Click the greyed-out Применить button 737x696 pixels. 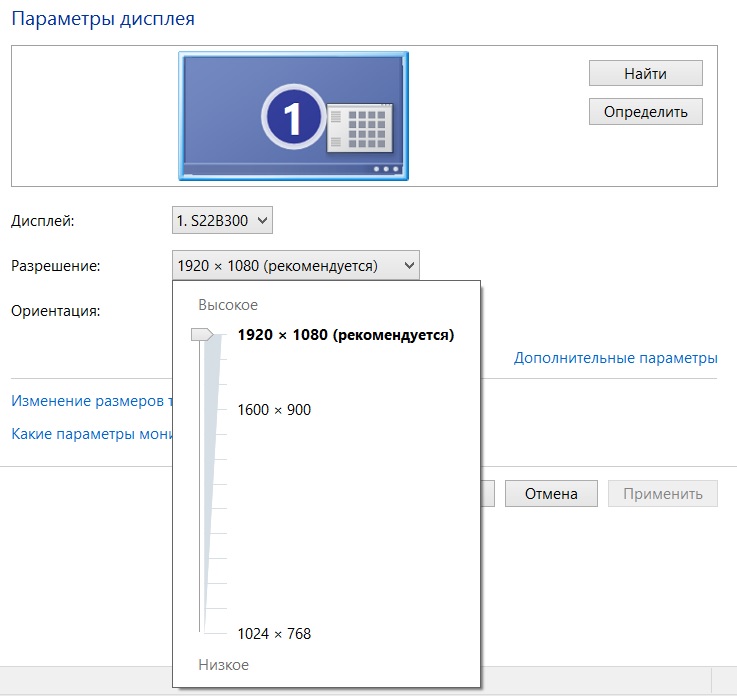663,493
